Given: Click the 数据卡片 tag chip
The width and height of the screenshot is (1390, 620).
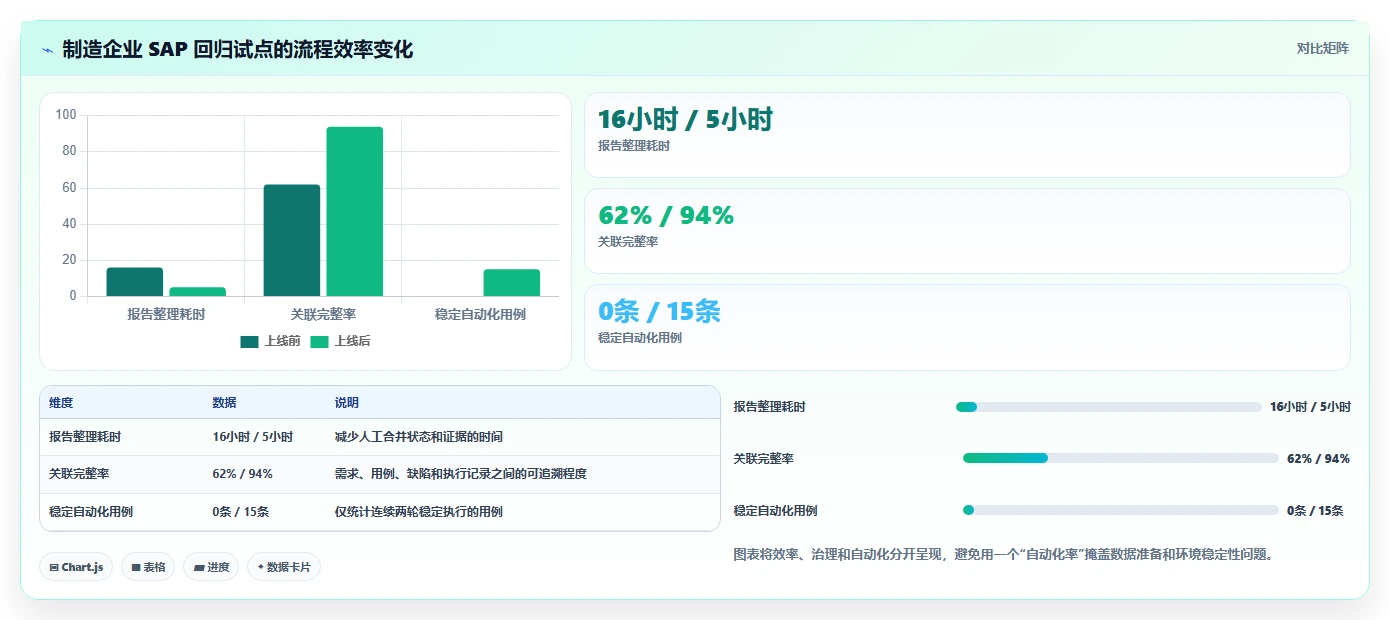Looking at the screenshot, I should point(284,567).
